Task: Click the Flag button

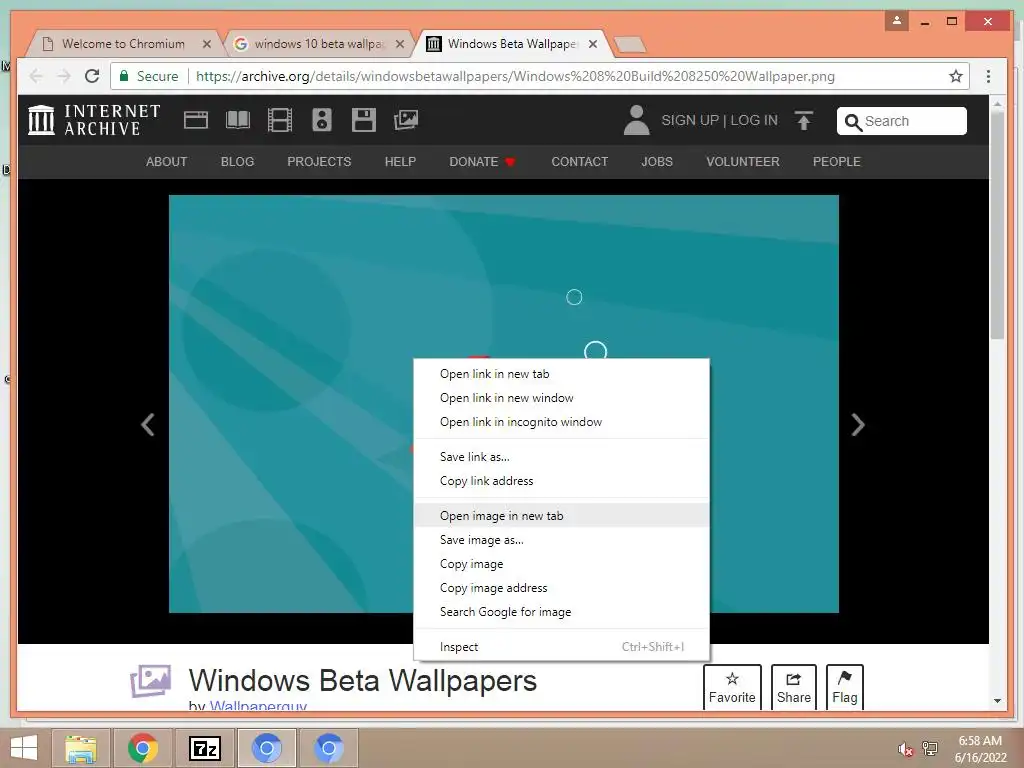Action: tap(844, 687)
